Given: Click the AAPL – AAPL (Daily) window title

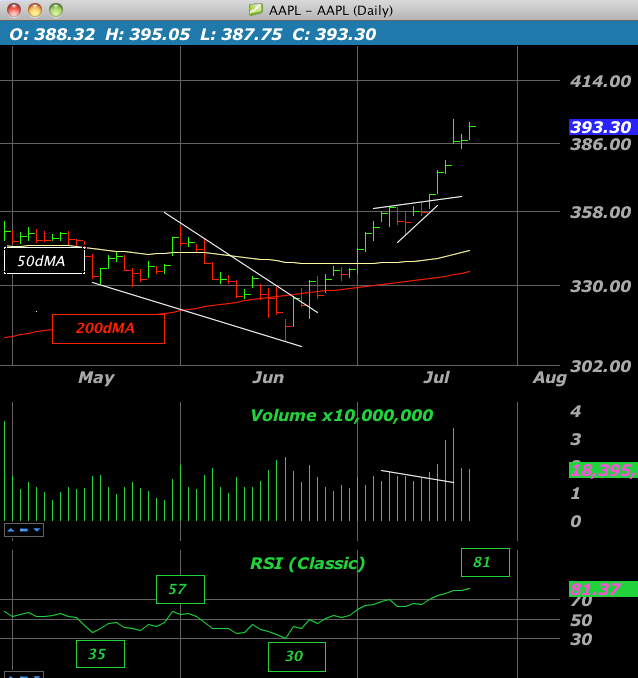Looking at the screenshot, I should [x=330, y=10].
